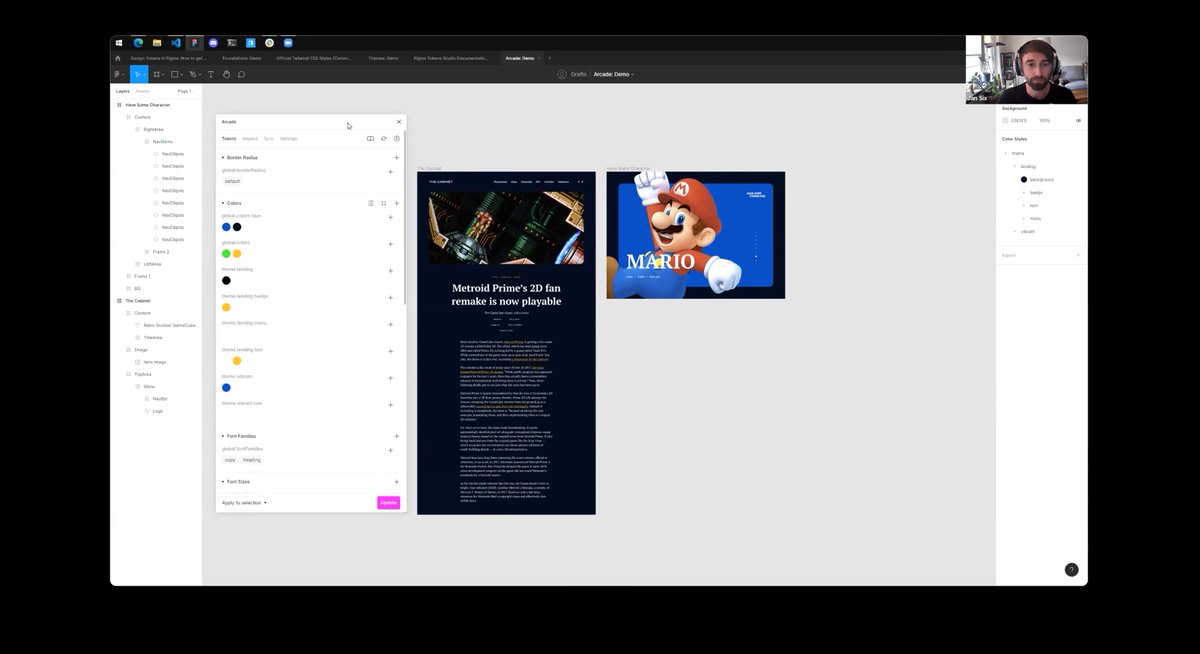Click the default border radius token
This screenshot has height=654, width=1200.
[x=232, y=181]
